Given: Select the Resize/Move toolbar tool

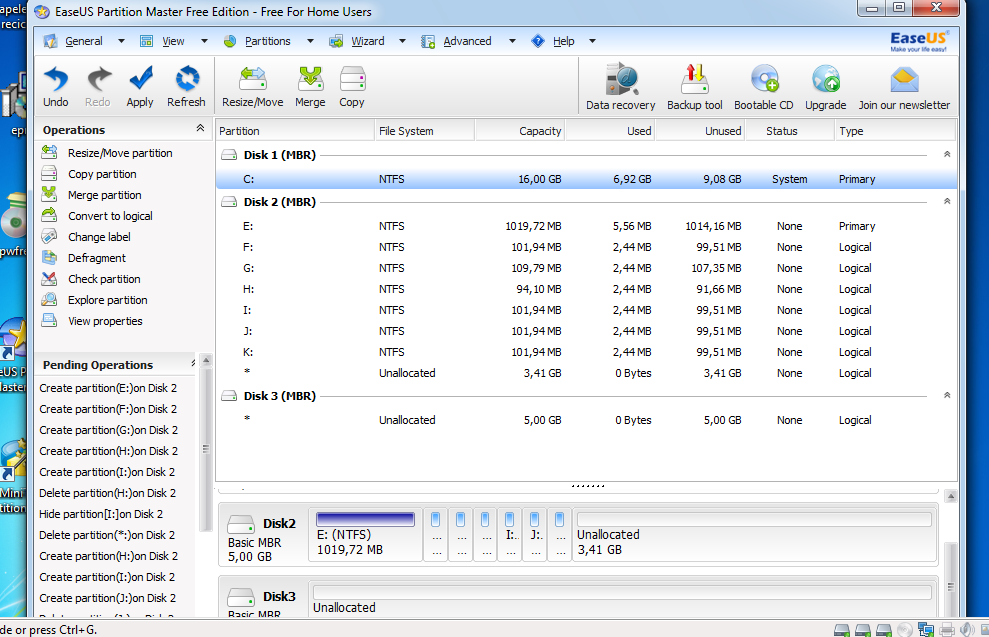Looking at the screenshot, I should (x=252, y=86).
